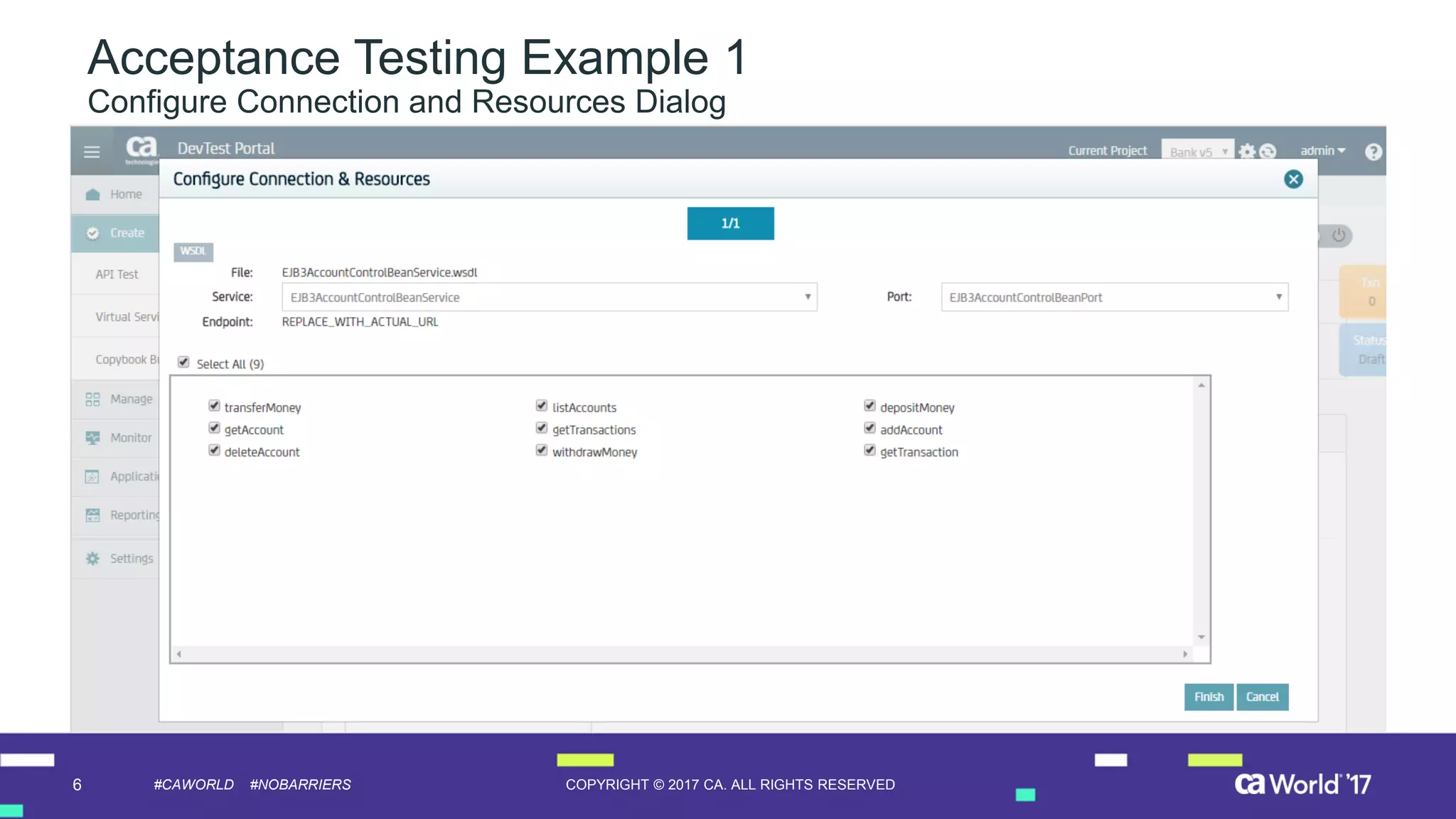This screenshot has height=819, width=1456.
Task: Select the Home menu item
Action: point(115,194)
